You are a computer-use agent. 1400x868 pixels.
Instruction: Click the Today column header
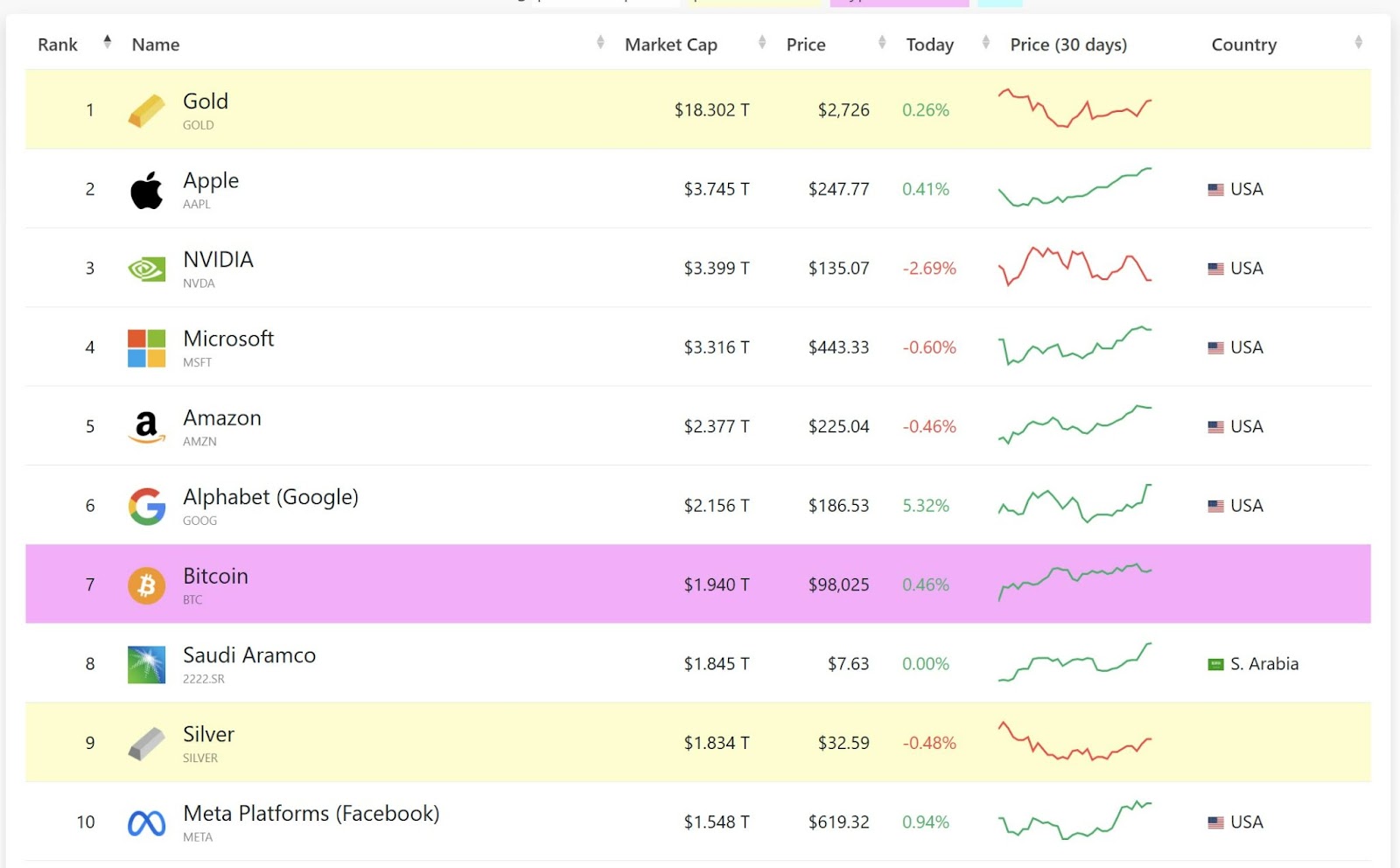(x=930, y=45)
